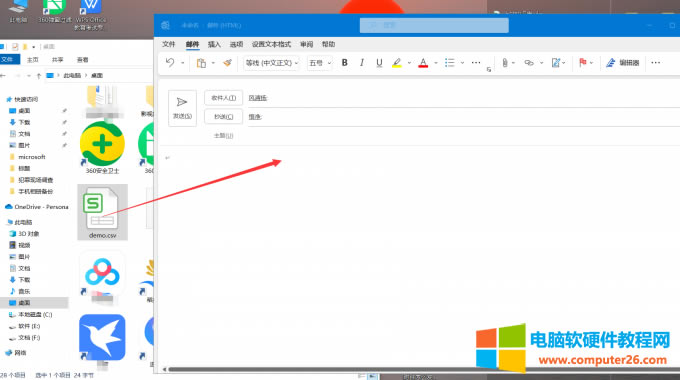Open the bulleted list icon
Viewport: 680px width, 380px height.
(450, 63)
